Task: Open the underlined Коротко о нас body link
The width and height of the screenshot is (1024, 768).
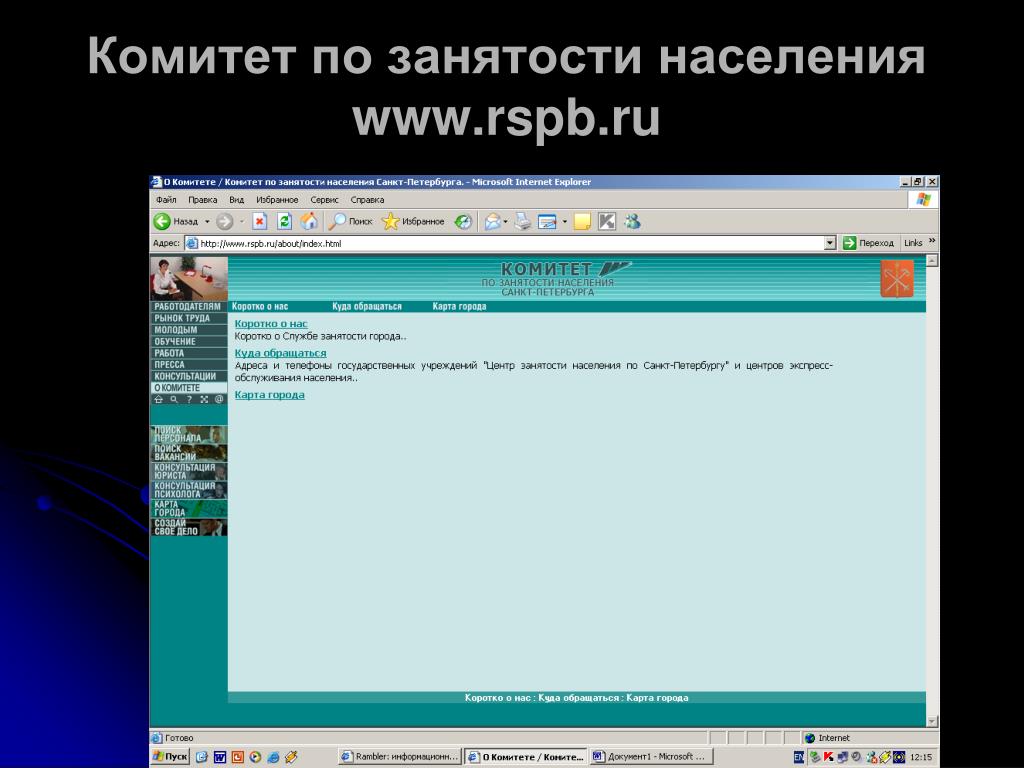Action: point(270,323)
